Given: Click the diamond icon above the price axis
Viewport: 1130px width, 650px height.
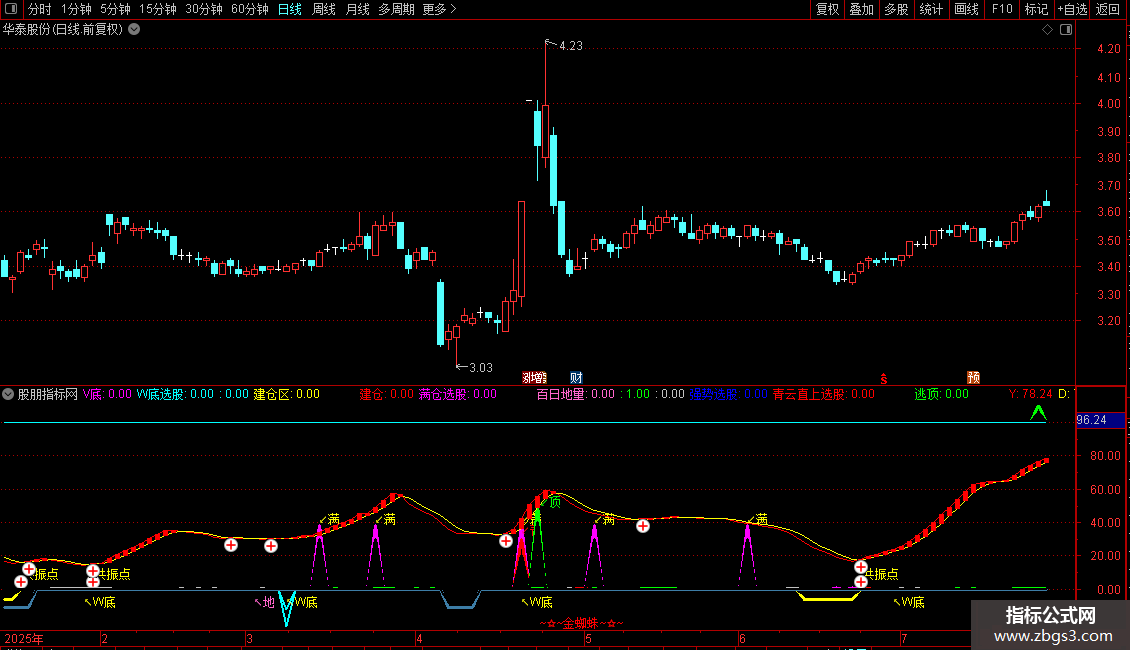Looking at the screenshot, I should click(x=1047, y=30).
